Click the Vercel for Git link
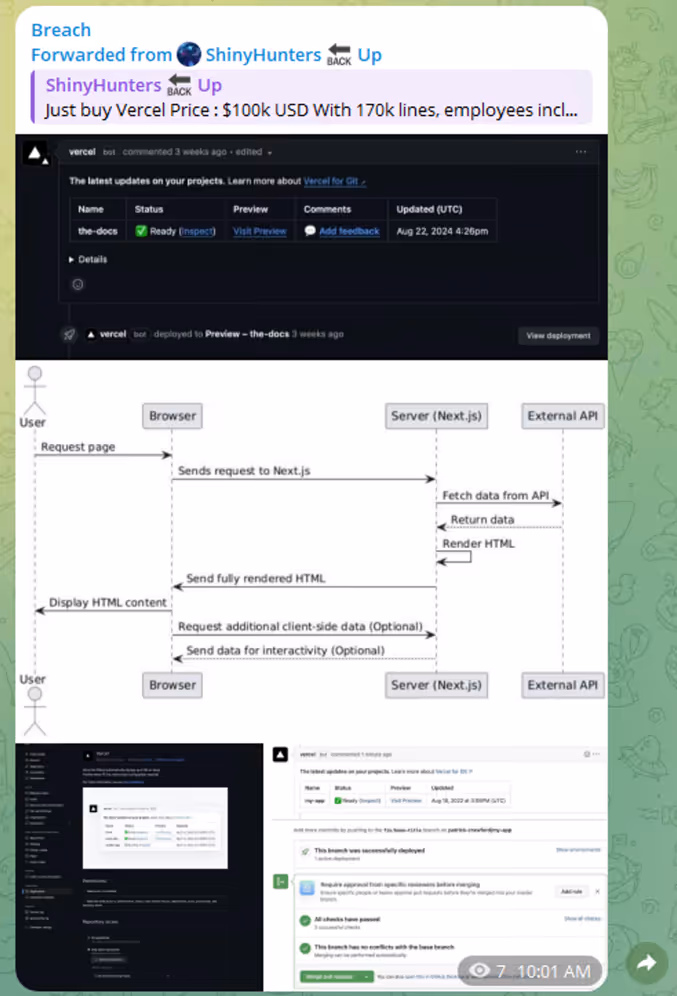 click(333, 181)
